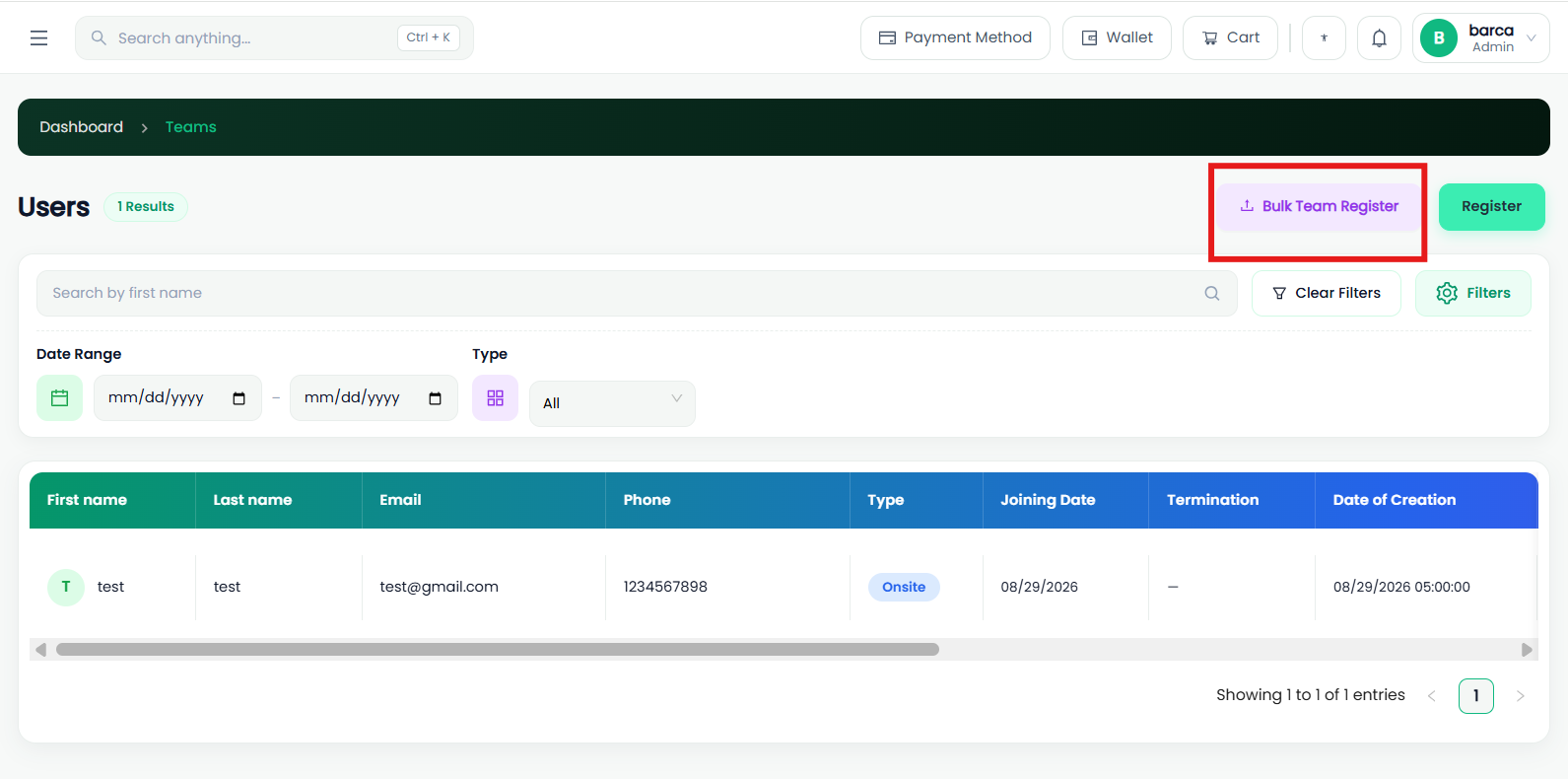
Task: Click the magnifier icon in first name search
Action: 1212,293
